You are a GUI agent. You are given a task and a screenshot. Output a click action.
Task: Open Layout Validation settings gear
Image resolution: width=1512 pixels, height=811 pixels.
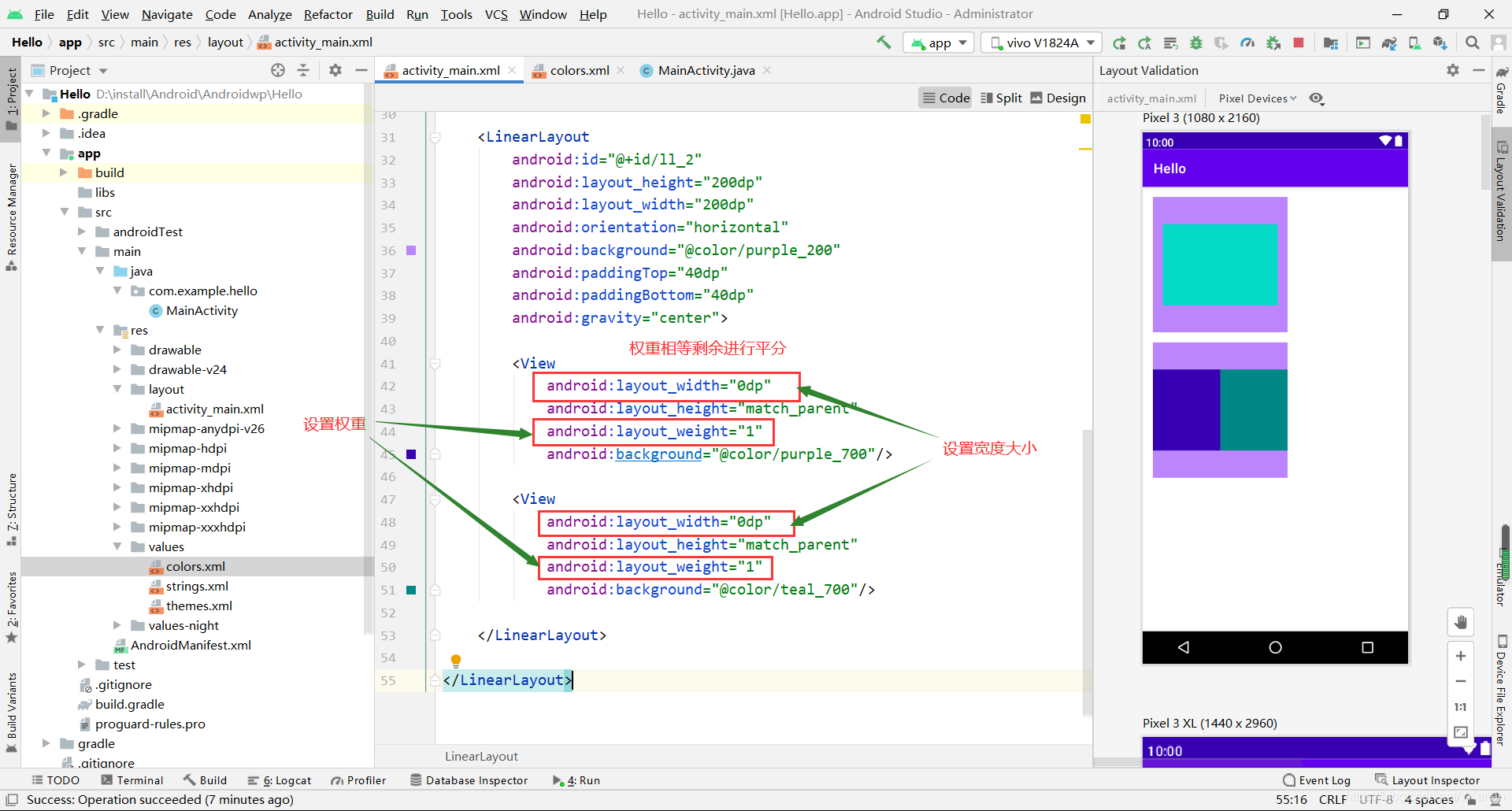[x=1453, y=70]
